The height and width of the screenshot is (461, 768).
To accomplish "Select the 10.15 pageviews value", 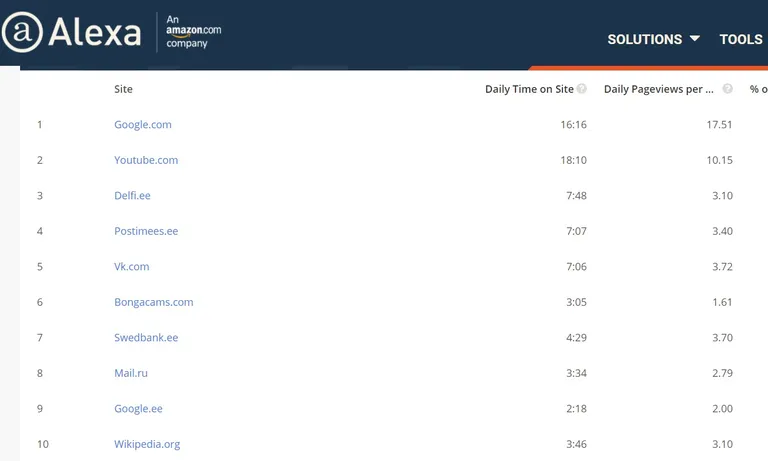I will click(720, 160).
